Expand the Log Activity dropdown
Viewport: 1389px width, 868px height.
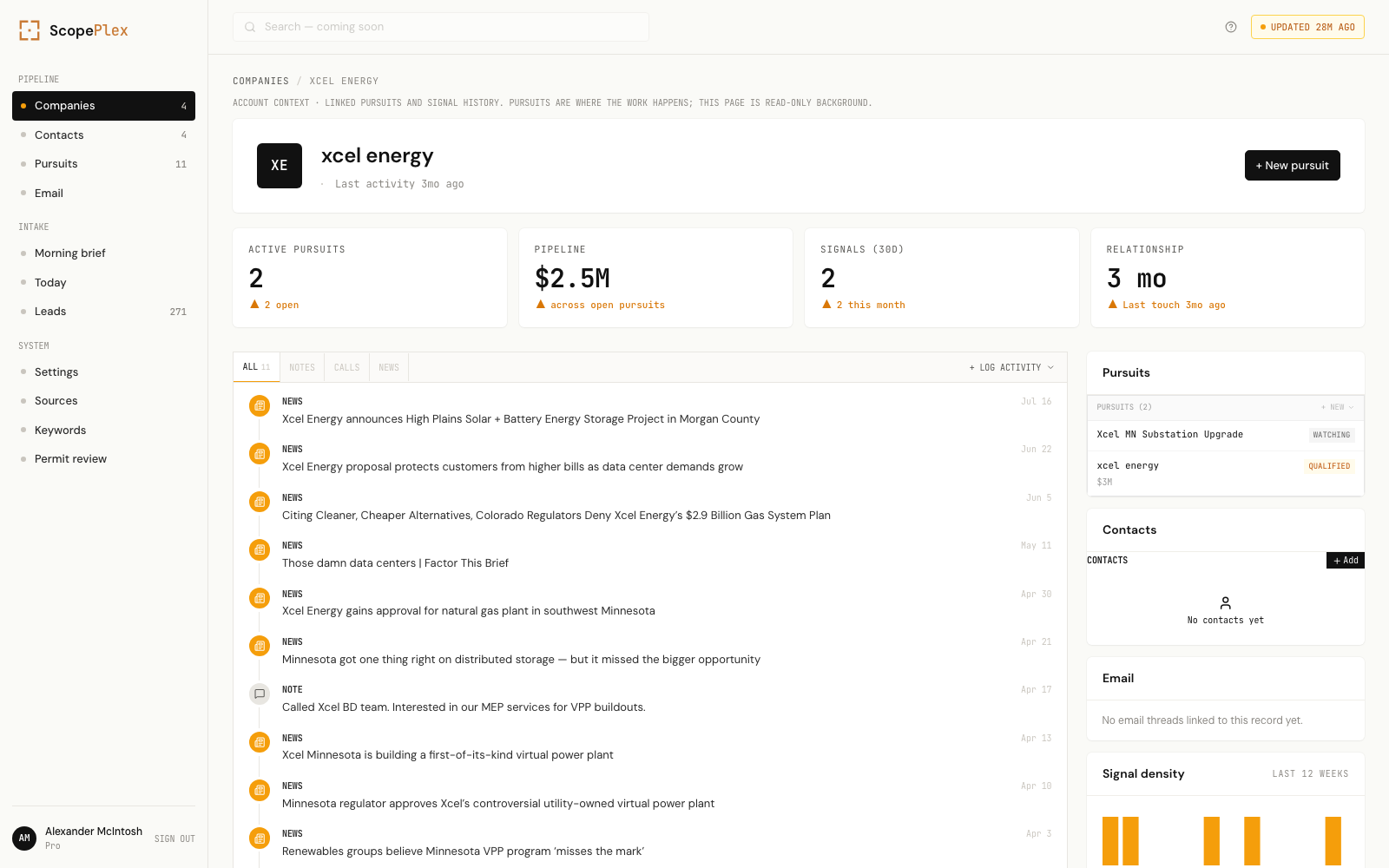pos(1011,367)
